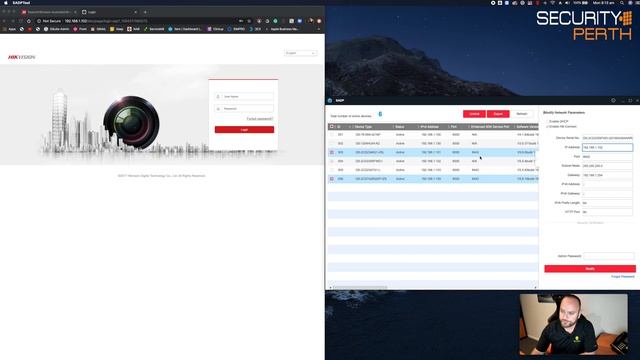Tick the checkbox for device row 004

pos(331,161)
